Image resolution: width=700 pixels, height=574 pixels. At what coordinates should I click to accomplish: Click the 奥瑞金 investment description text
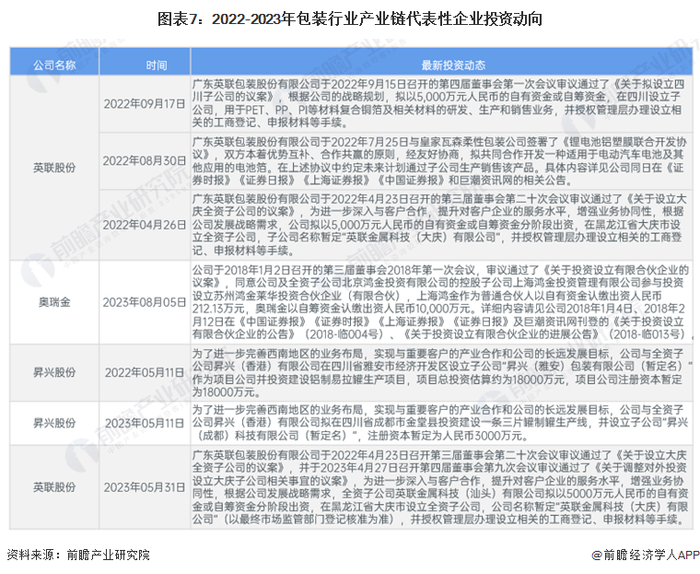(x=441, y=302)
